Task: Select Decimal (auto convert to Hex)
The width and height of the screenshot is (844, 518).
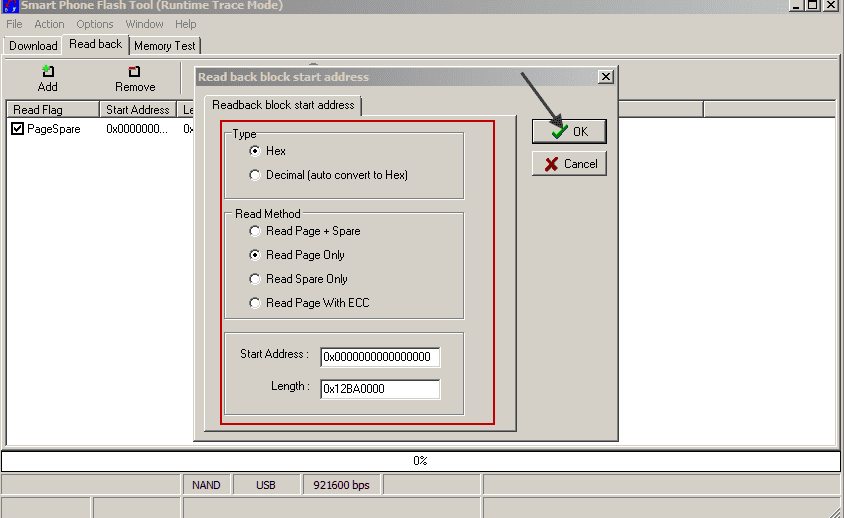Action: (x=255, y=175)
